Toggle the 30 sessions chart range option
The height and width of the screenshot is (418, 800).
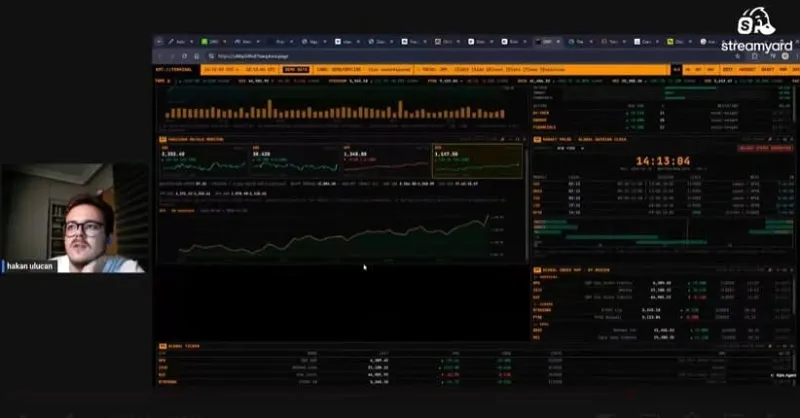[183, 210]
